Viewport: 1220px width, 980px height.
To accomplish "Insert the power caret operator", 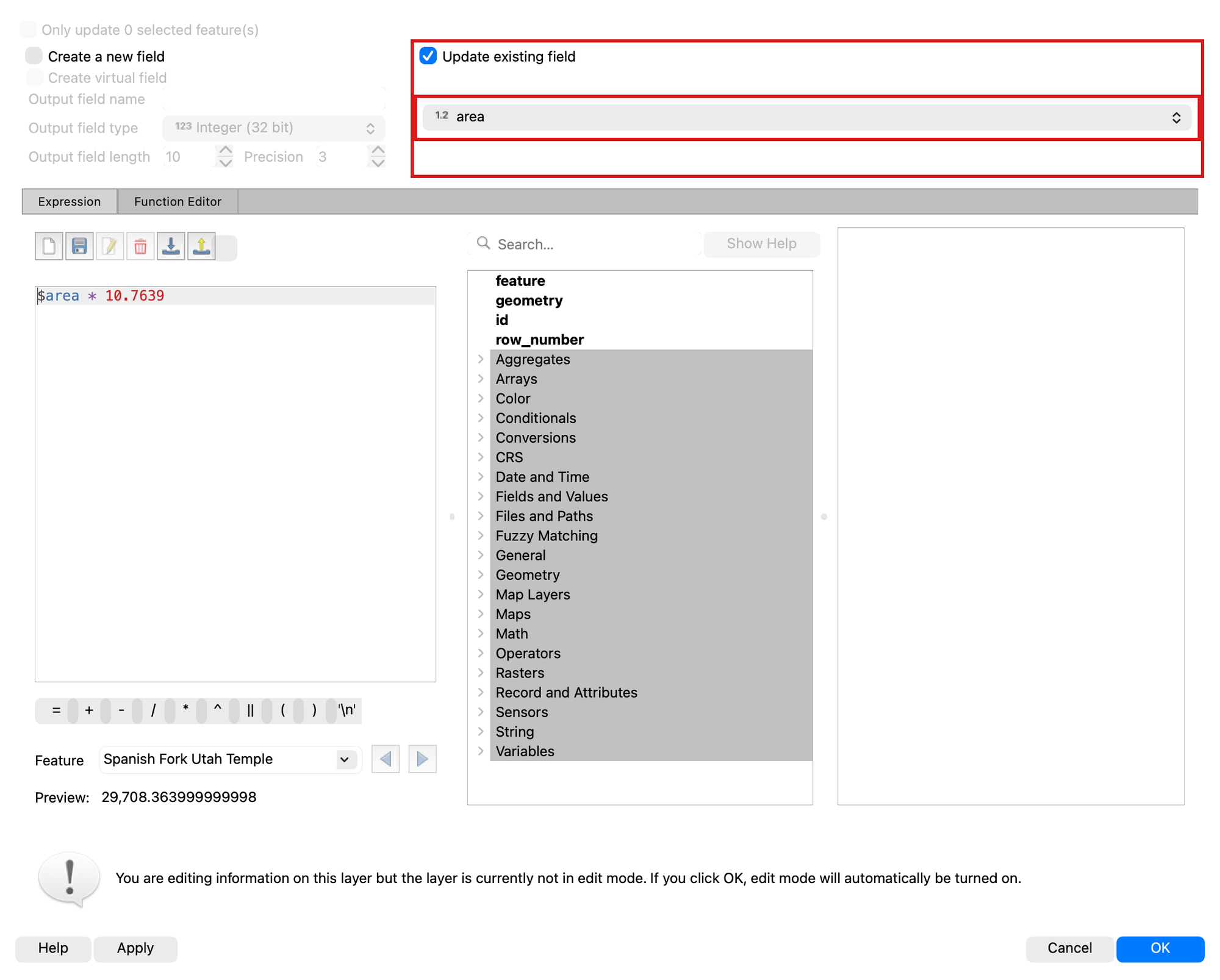I will 218,710.
